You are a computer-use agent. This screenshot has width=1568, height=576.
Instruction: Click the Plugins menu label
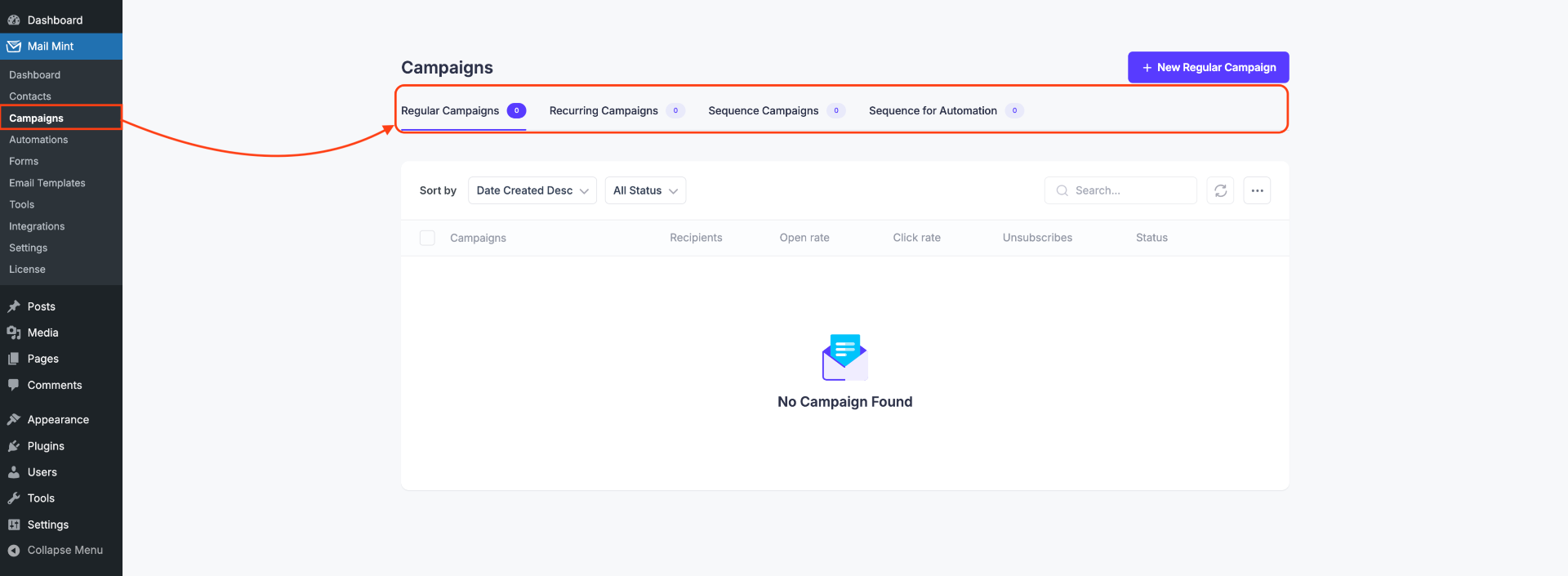click(46, 446)
